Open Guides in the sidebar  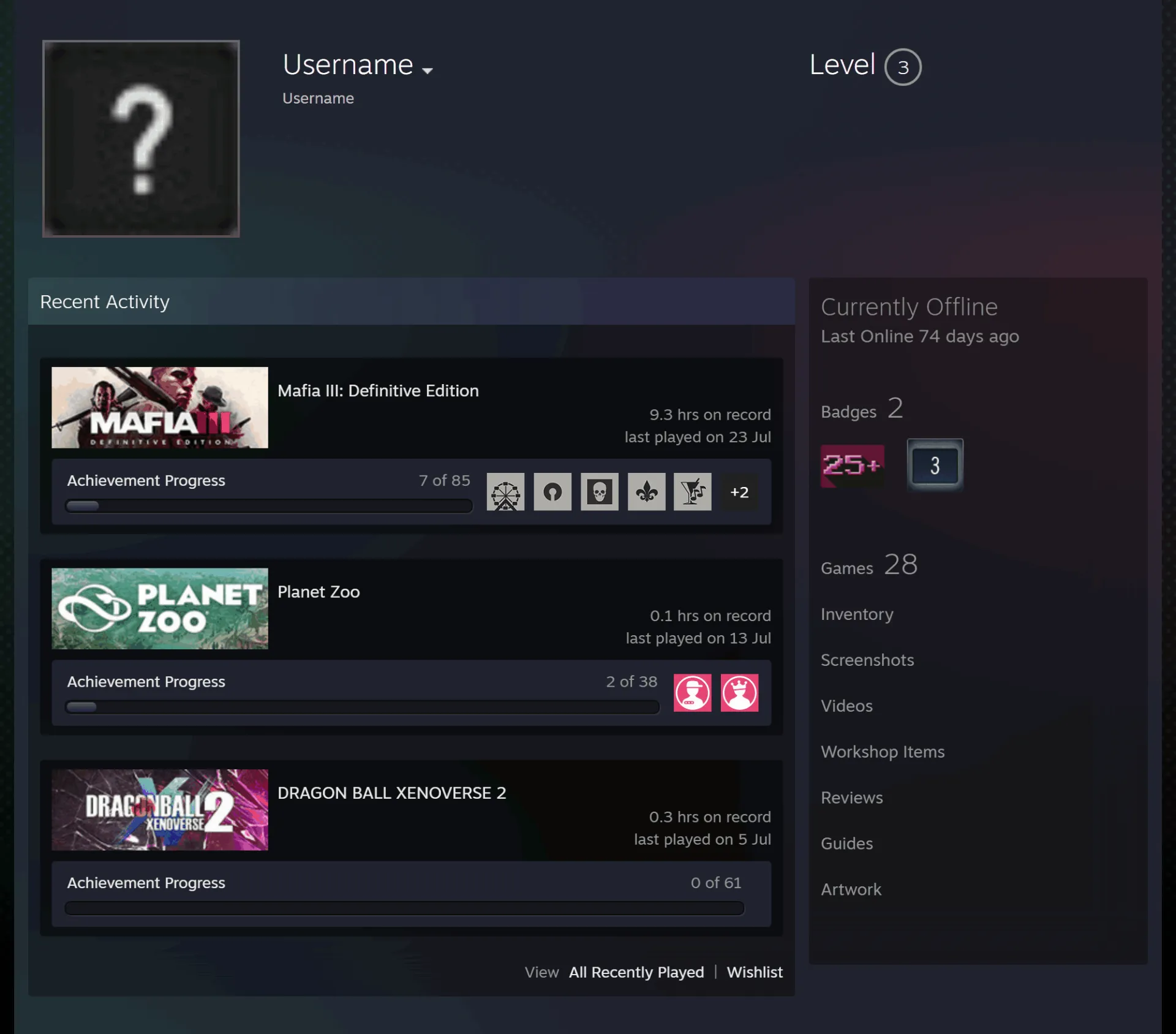click(x=846, y=843)
